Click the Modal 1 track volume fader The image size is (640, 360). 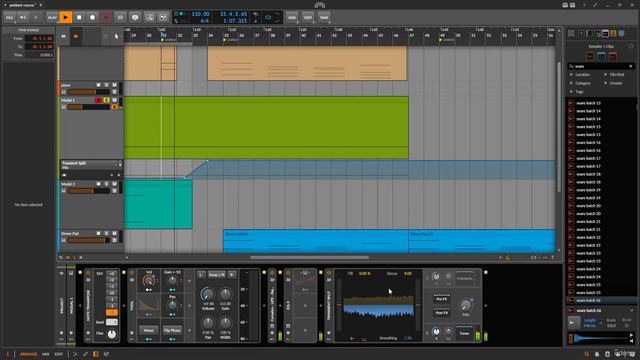tap(89, 107)
